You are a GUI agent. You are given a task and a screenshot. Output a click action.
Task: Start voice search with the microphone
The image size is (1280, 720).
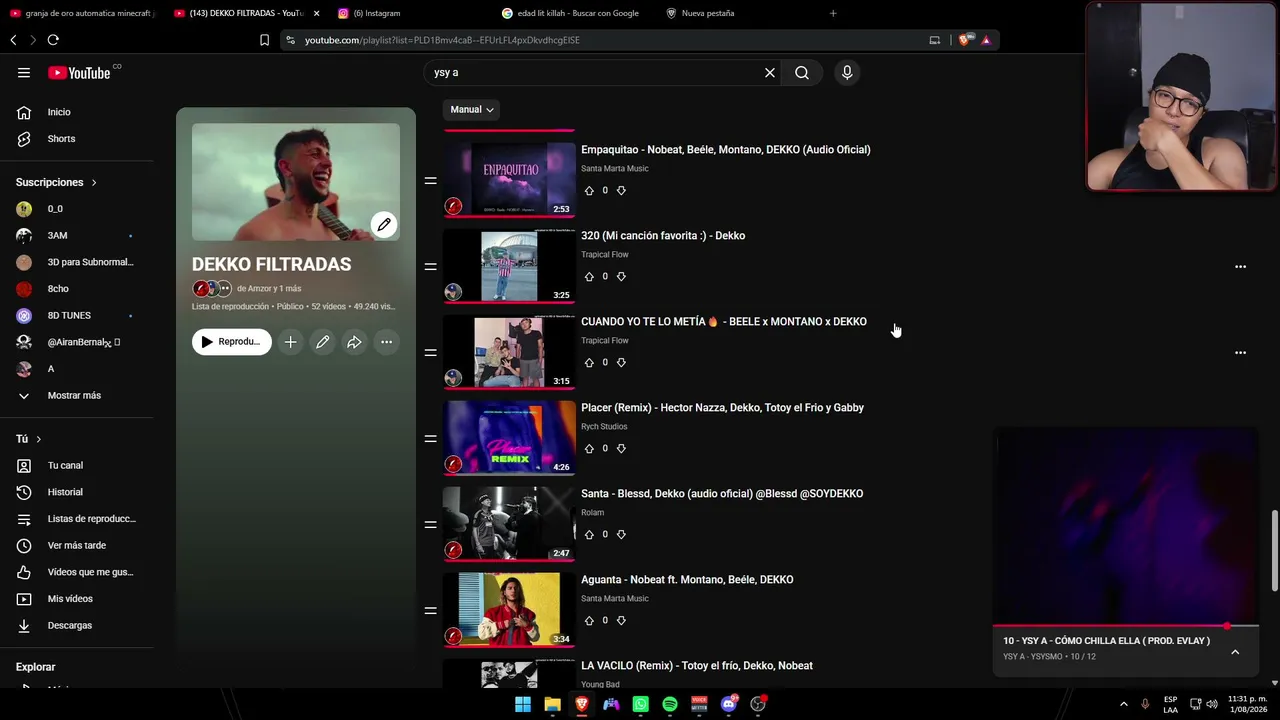pyautogui.click(x=847, y=73)
